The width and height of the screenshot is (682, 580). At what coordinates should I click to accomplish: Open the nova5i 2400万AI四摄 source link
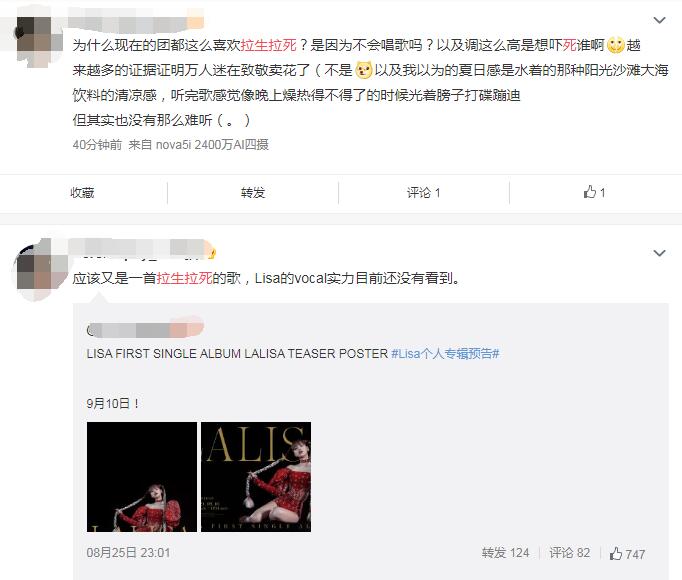tap(212, 144)
